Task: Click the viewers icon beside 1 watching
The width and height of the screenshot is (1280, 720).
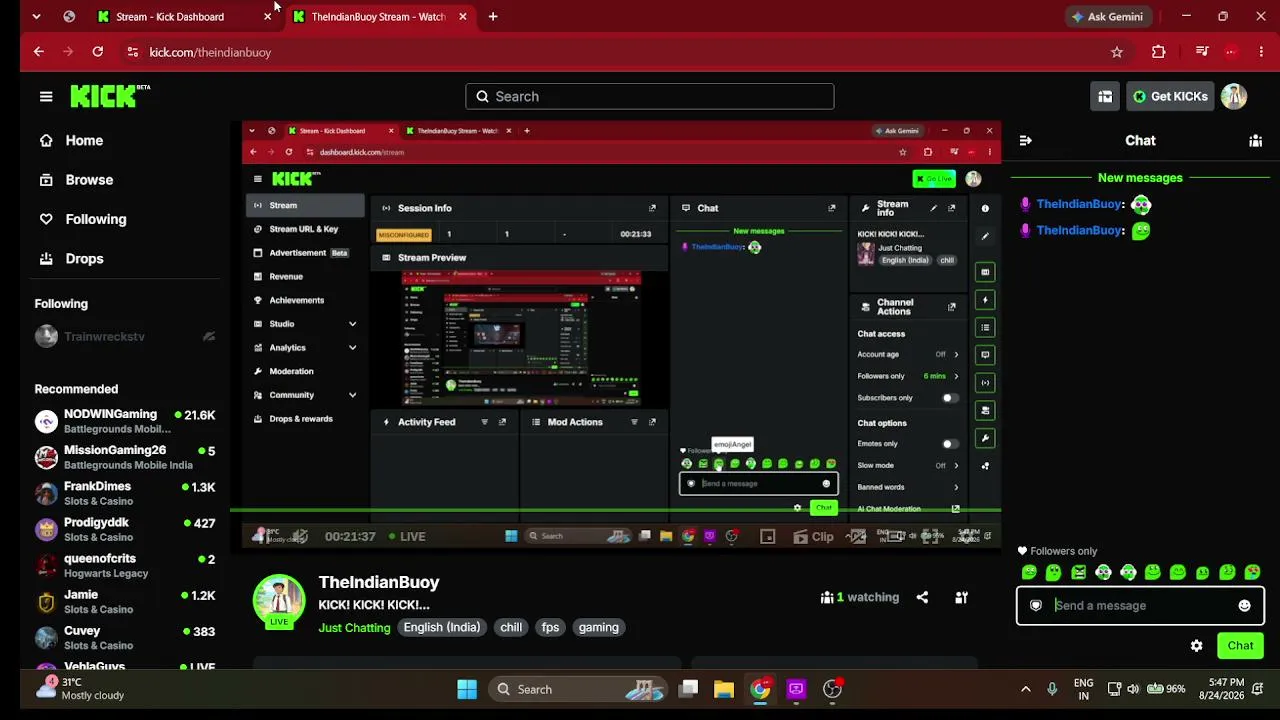Action: tap(827, 597)
